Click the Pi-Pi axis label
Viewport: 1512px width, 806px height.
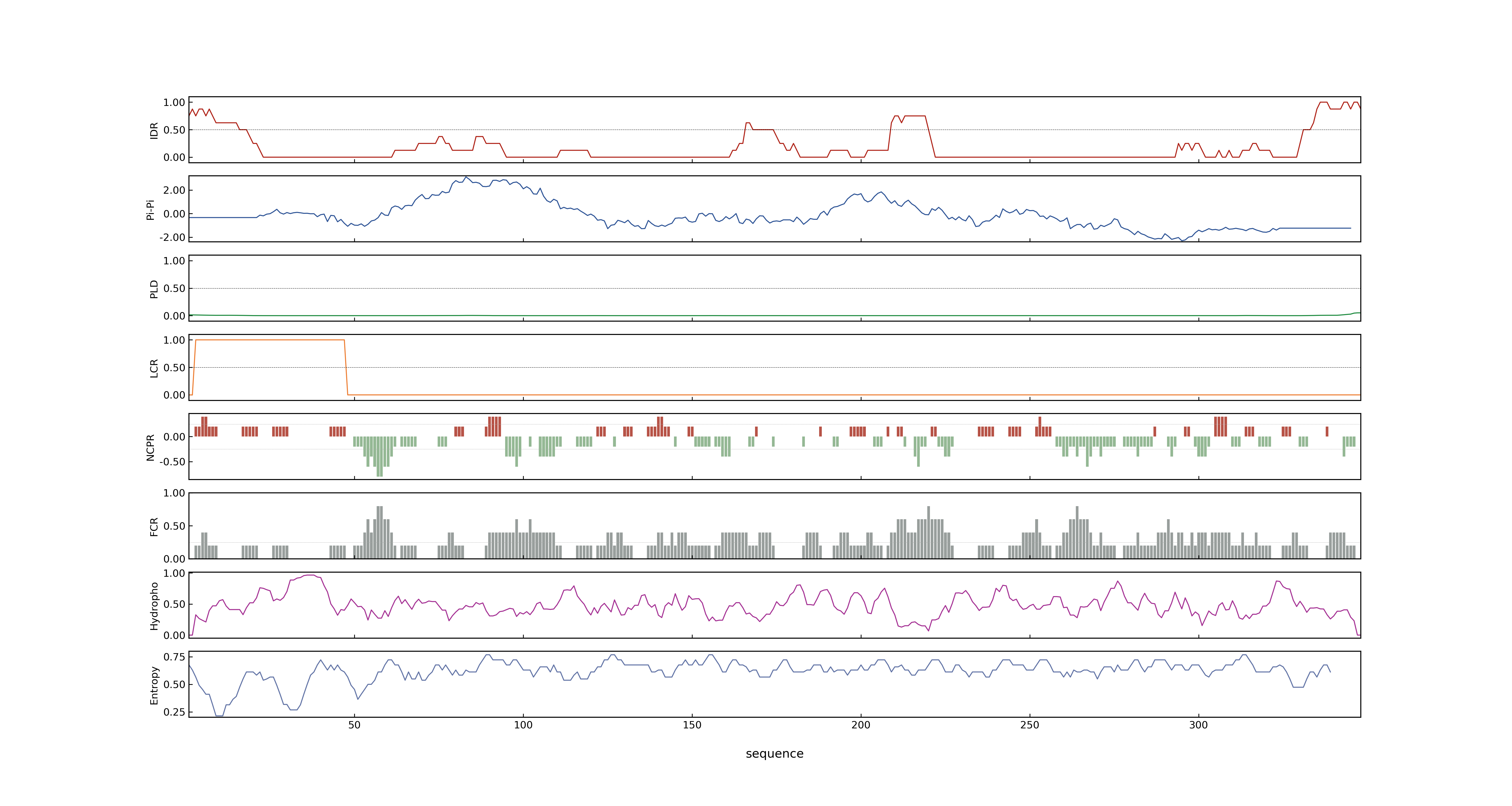[150, 209]
